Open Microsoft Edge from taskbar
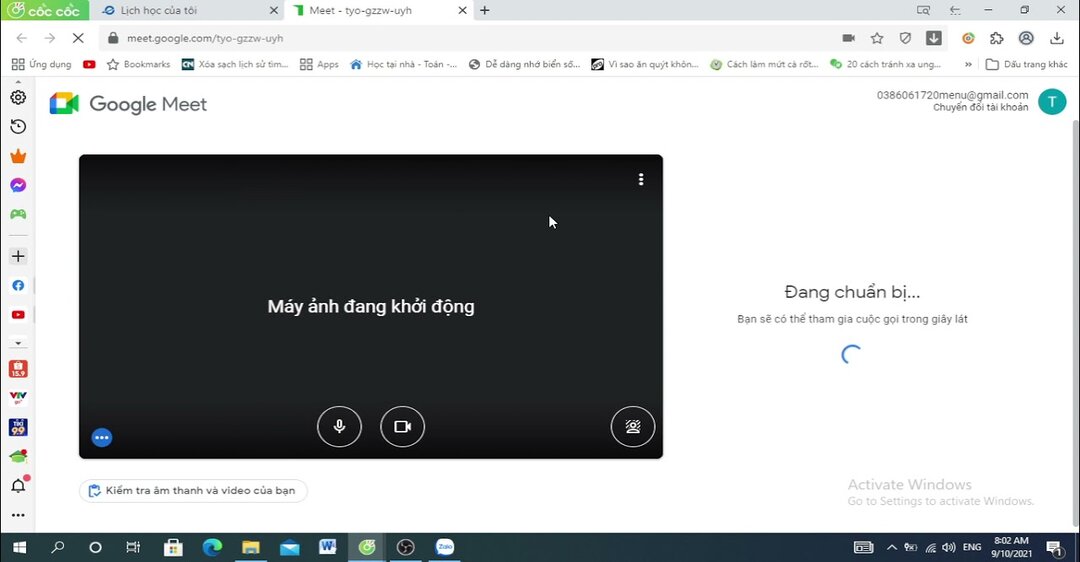The image size is (1080, 562). pyautogui.click(x=212, y=548)
